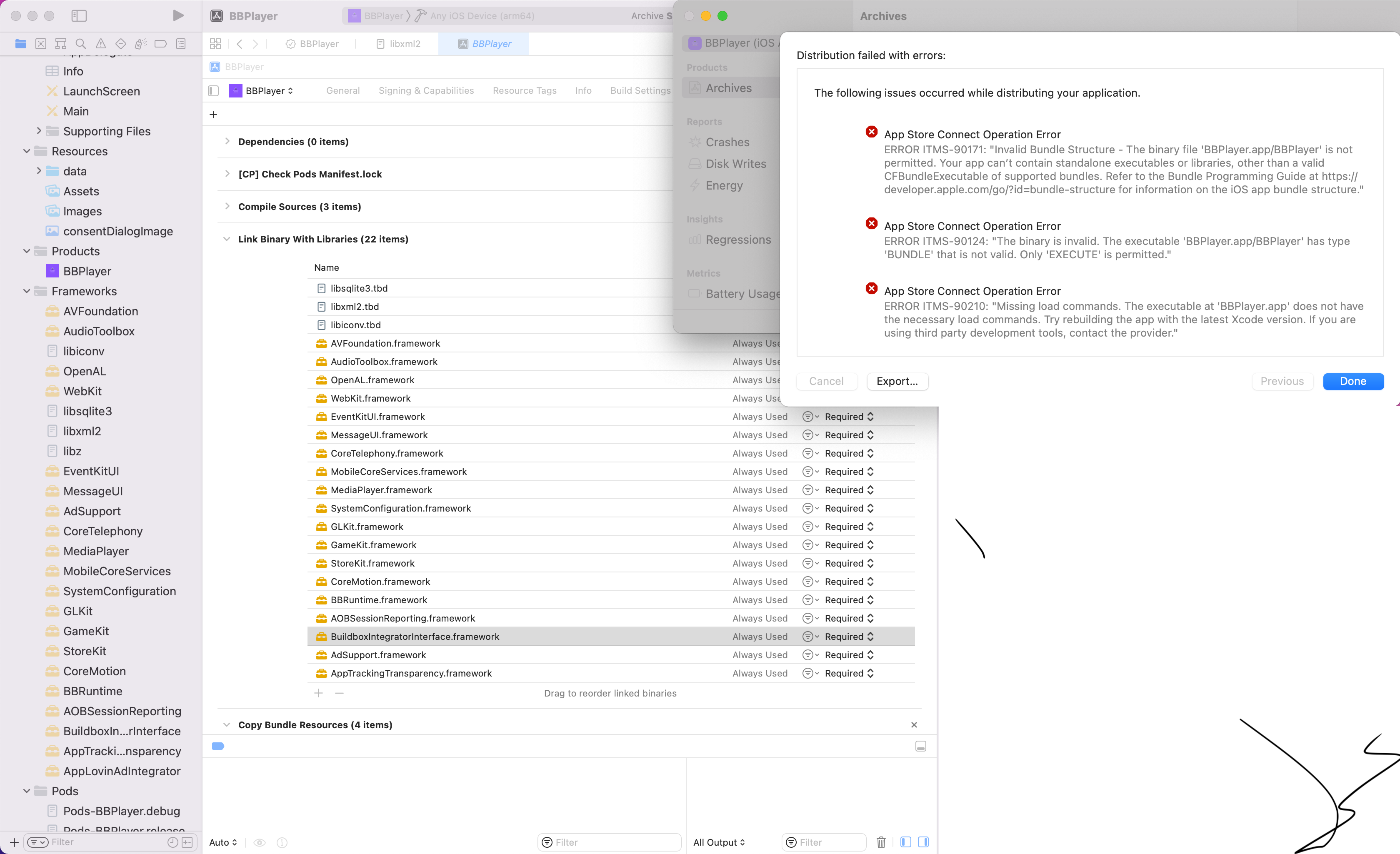
Task: Toggle the right console pane view
Action: click(x=923, y=842)
